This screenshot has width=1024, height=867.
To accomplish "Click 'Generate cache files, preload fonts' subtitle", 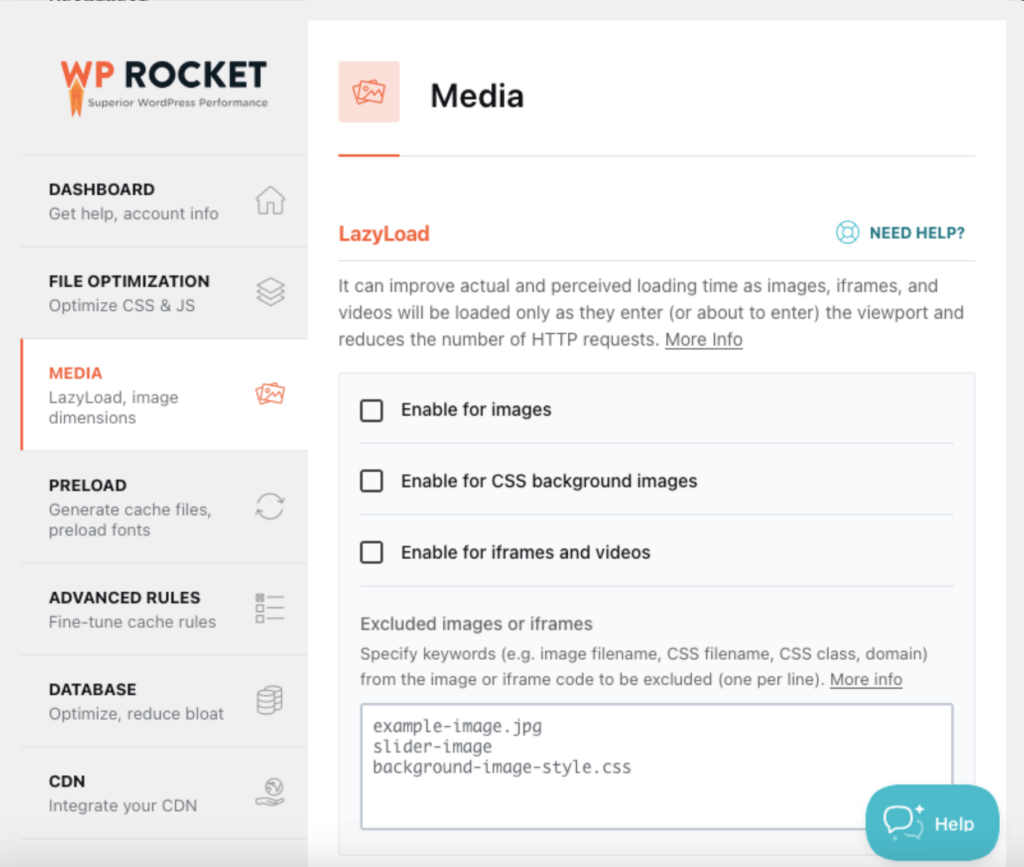I will tap(131, 520).
